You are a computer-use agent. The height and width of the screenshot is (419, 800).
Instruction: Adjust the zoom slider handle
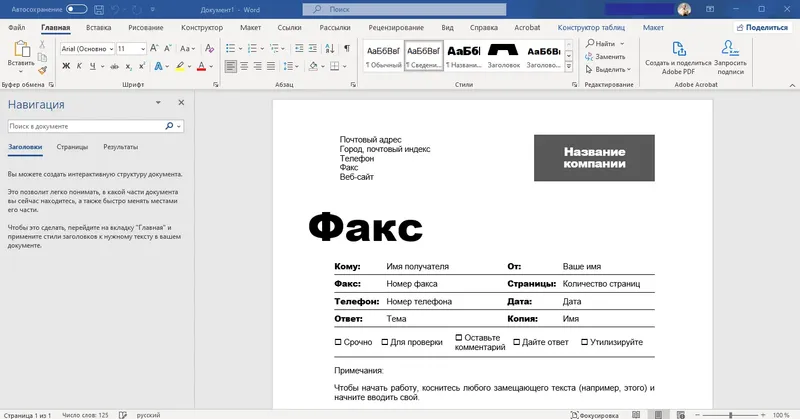[x=731, y=415]
